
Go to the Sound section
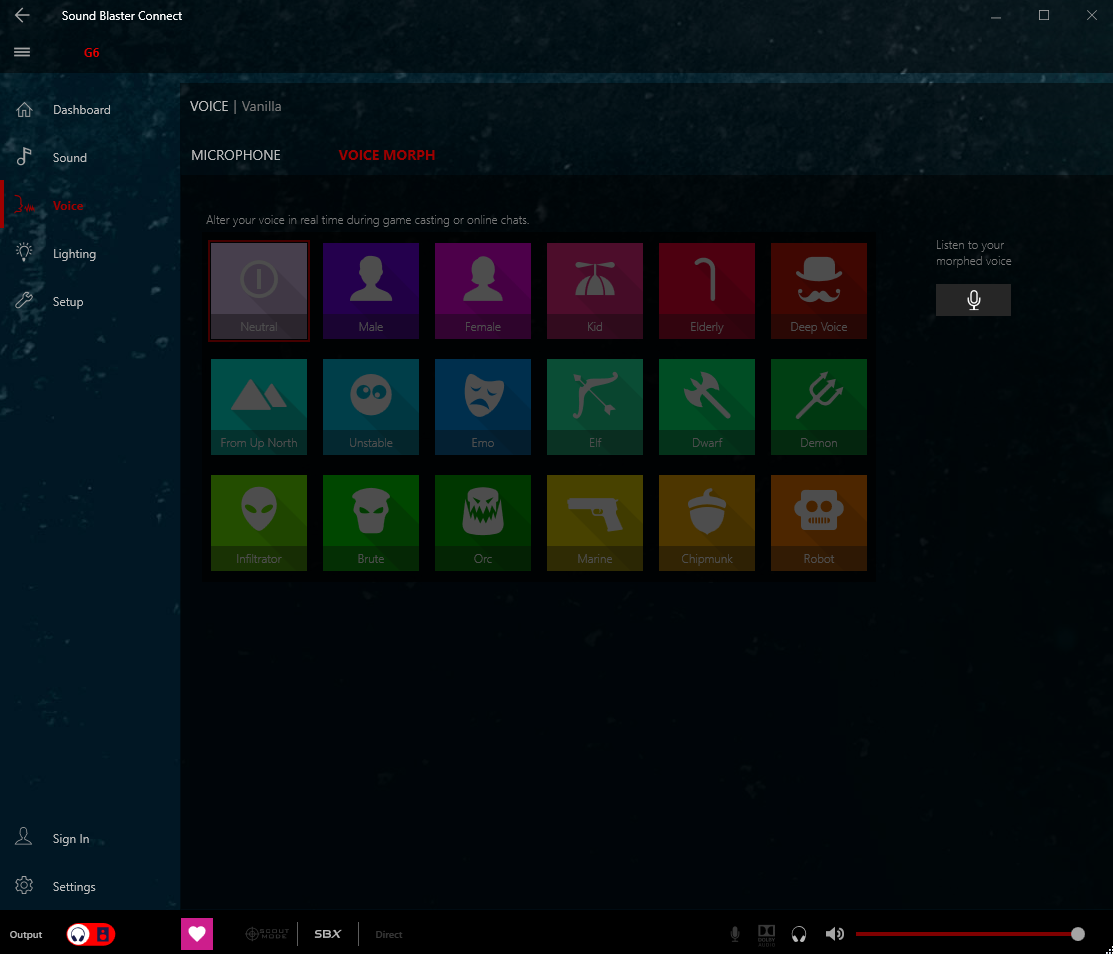coord(90,158)
